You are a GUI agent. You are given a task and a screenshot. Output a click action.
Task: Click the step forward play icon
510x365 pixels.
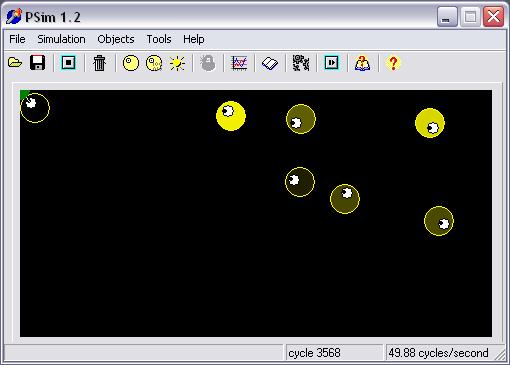[331, 63]
